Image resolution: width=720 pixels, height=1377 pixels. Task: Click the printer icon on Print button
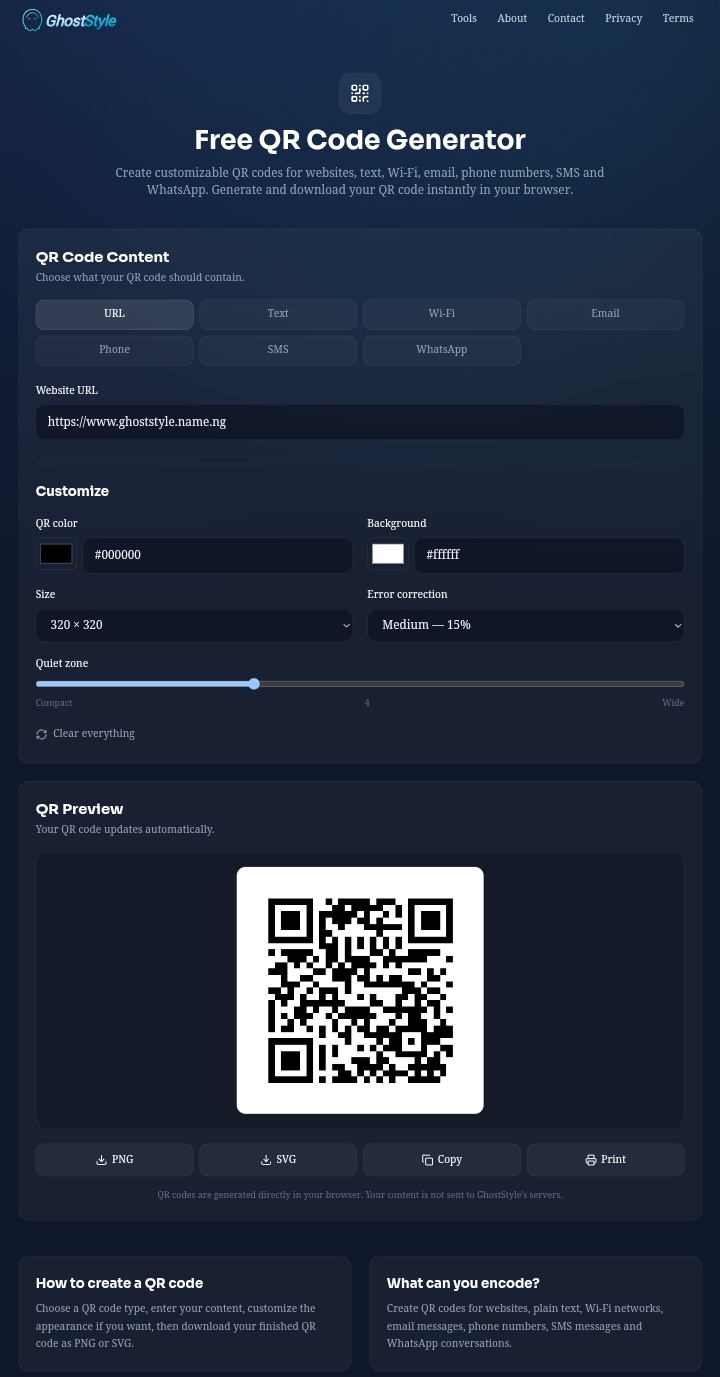pos(591,1160)
